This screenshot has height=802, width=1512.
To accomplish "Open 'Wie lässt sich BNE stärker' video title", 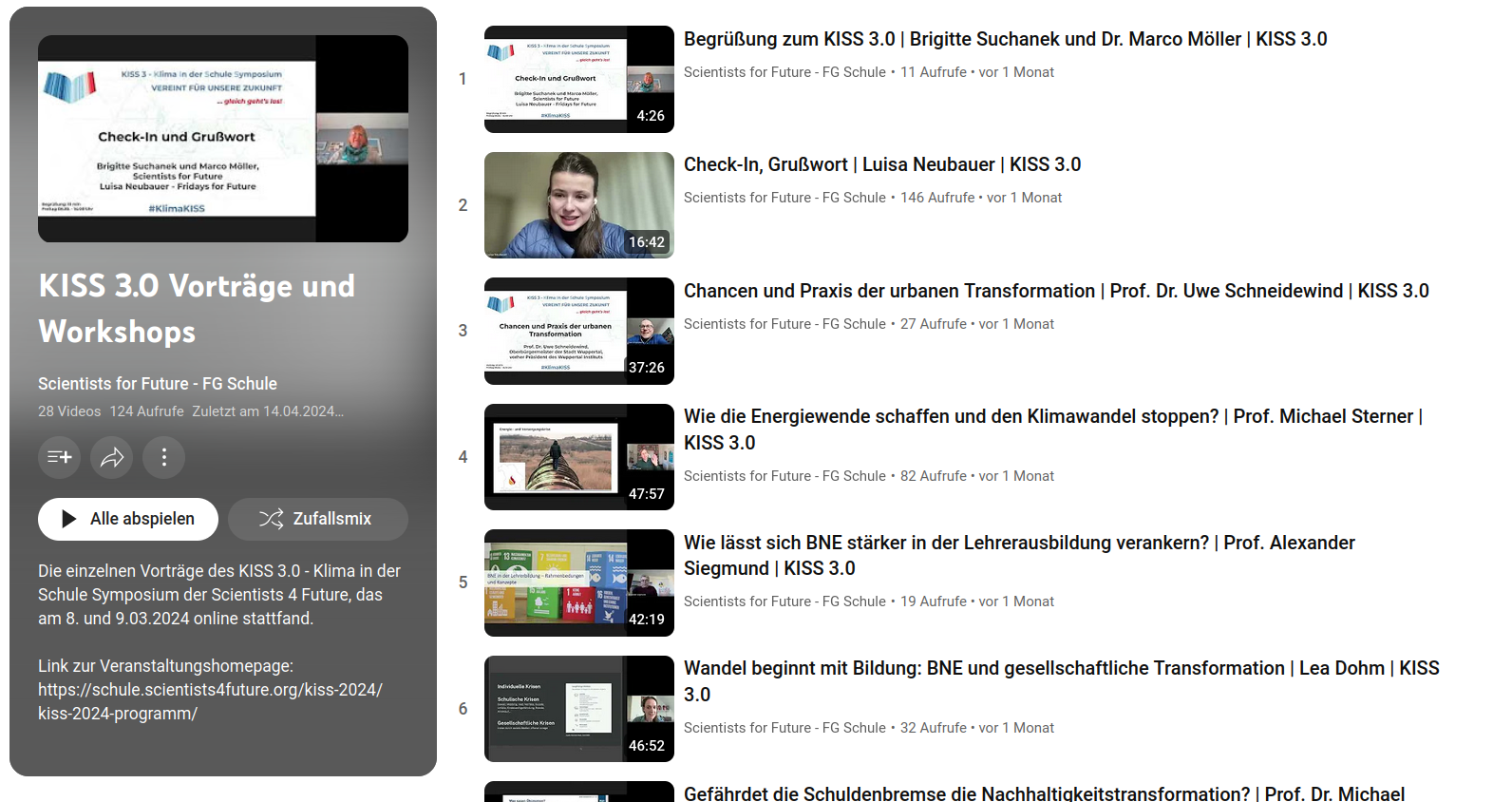I will (x=1019, y=555).
